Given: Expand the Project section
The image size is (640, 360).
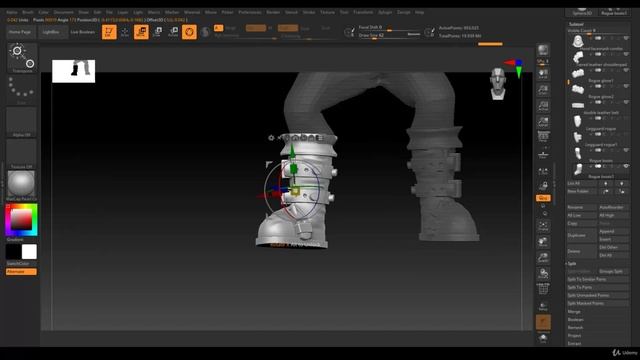Looking at the screenshot, I should click(x=574, y=336).
